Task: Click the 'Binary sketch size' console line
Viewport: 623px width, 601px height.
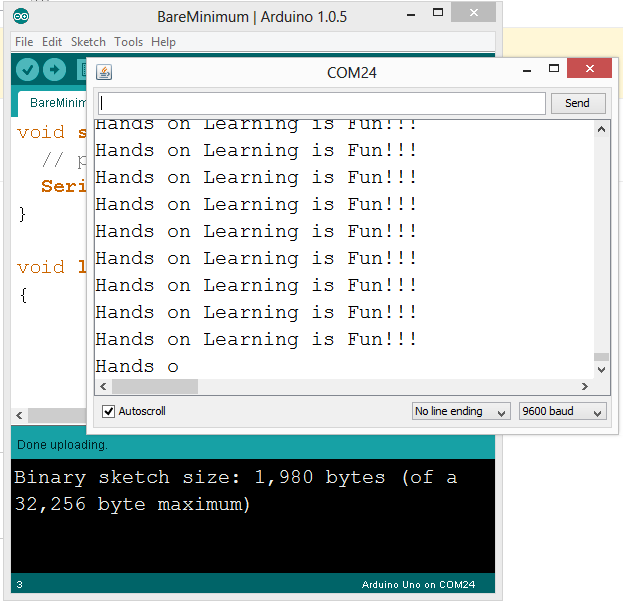Action: 236,477
